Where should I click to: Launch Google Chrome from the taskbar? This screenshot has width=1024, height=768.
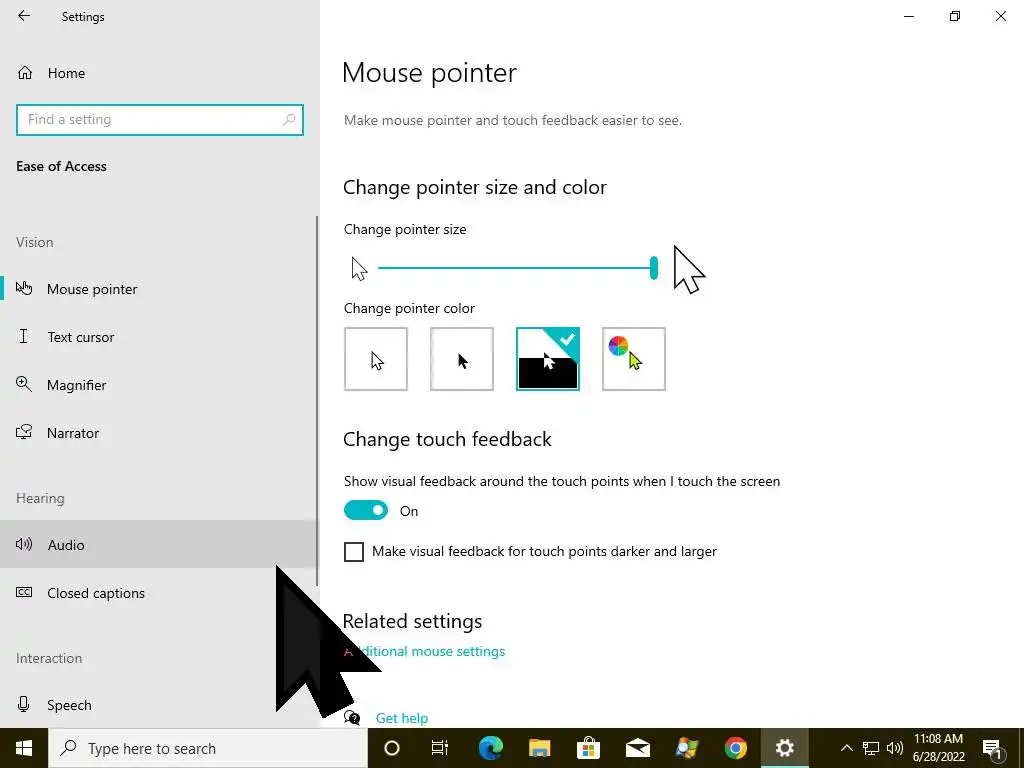click(x=735, y=748)
